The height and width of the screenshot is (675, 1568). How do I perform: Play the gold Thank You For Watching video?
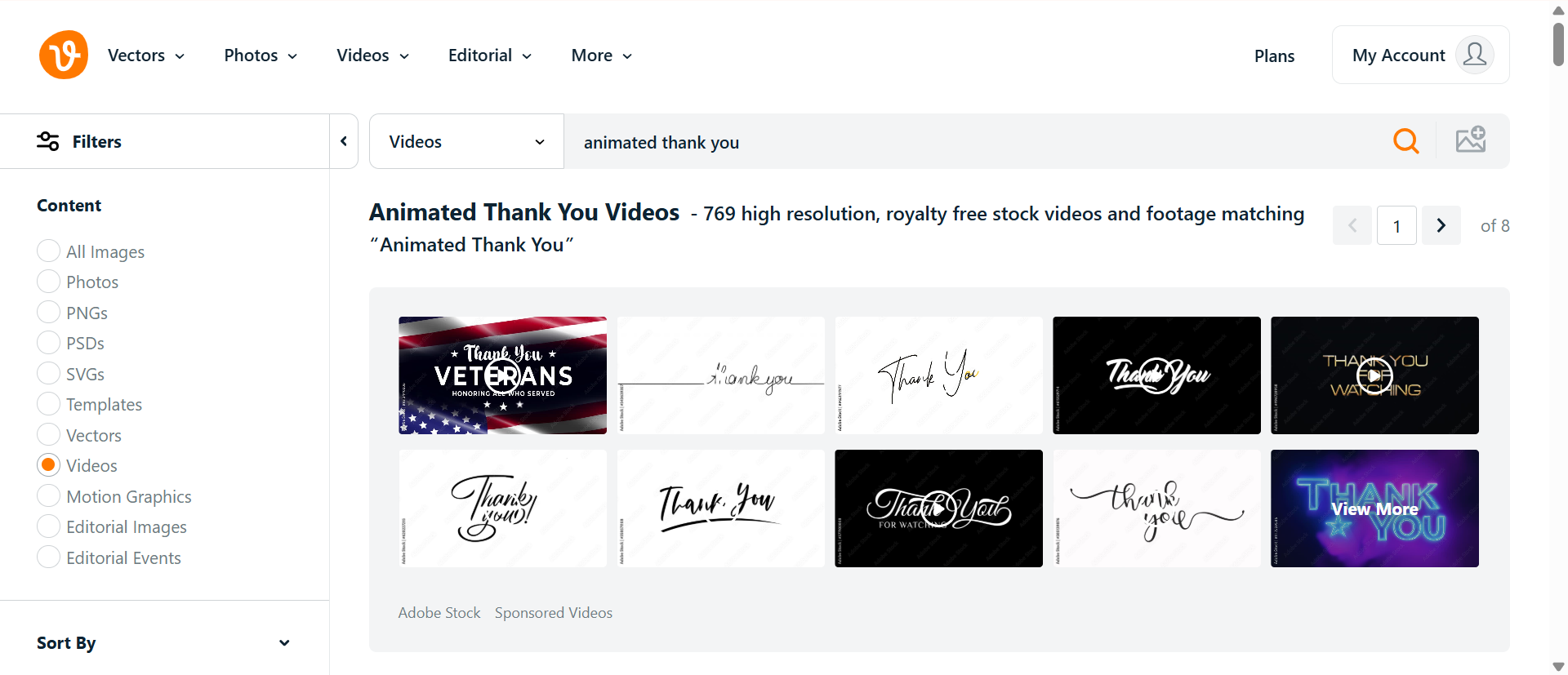(1374, 375)
